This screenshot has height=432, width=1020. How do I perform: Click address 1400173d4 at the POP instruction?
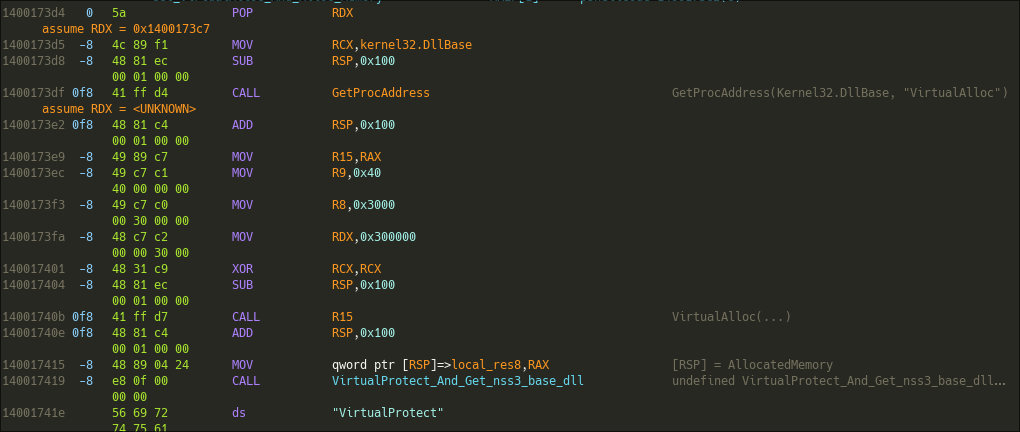(27, 13)
